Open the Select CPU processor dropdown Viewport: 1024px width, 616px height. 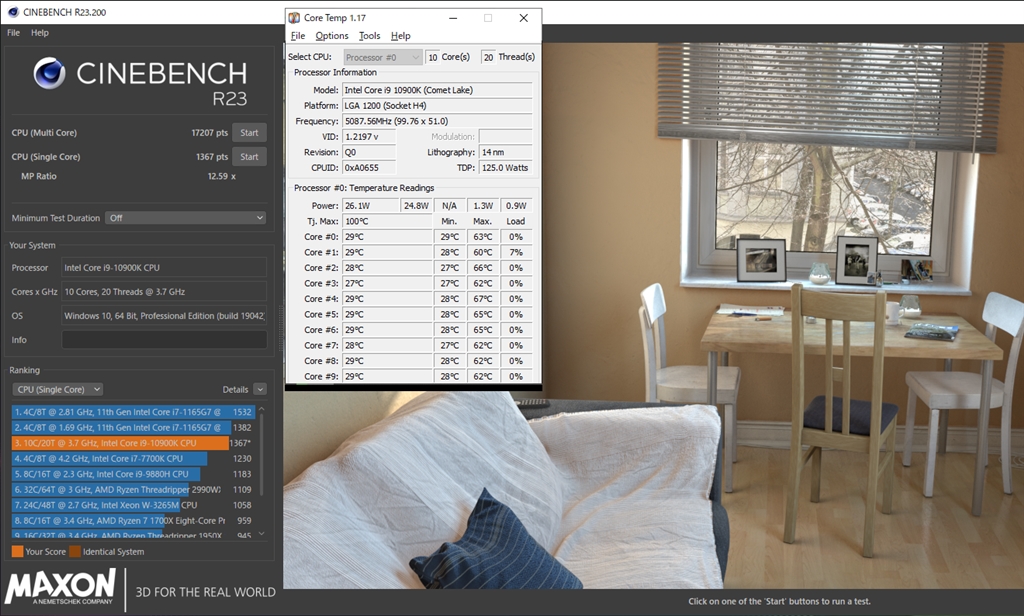(x=382, y=57)
